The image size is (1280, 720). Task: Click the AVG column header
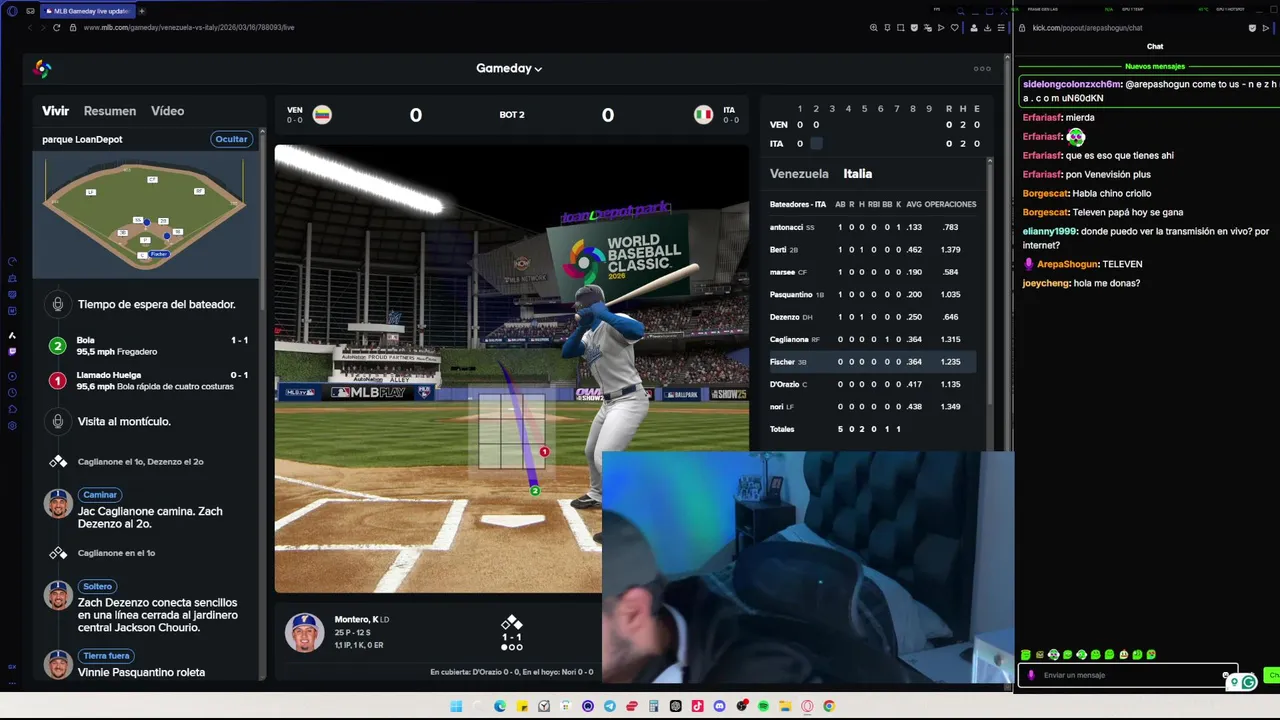(x=914, y=204)
